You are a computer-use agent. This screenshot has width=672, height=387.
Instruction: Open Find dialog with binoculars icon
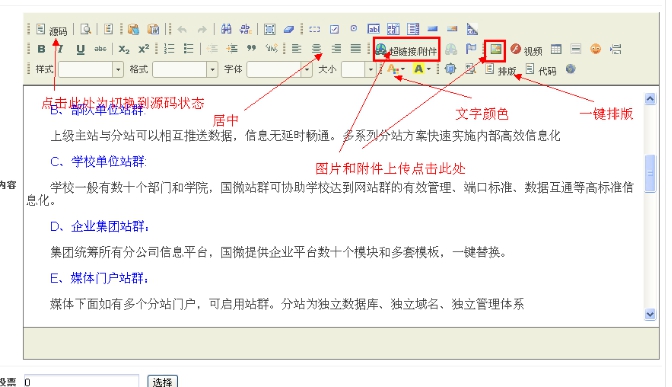(x=226, y=29)
